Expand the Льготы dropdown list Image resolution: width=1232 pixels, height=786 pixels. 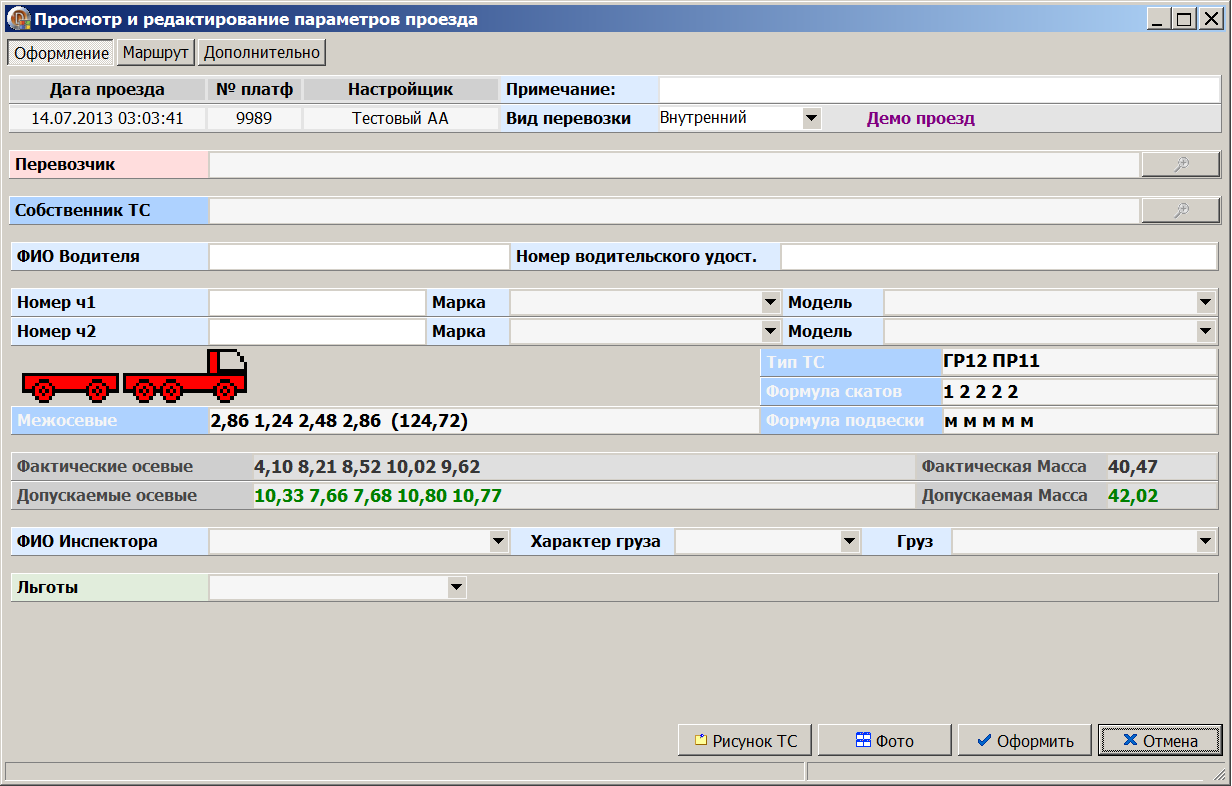coord(456,587)
